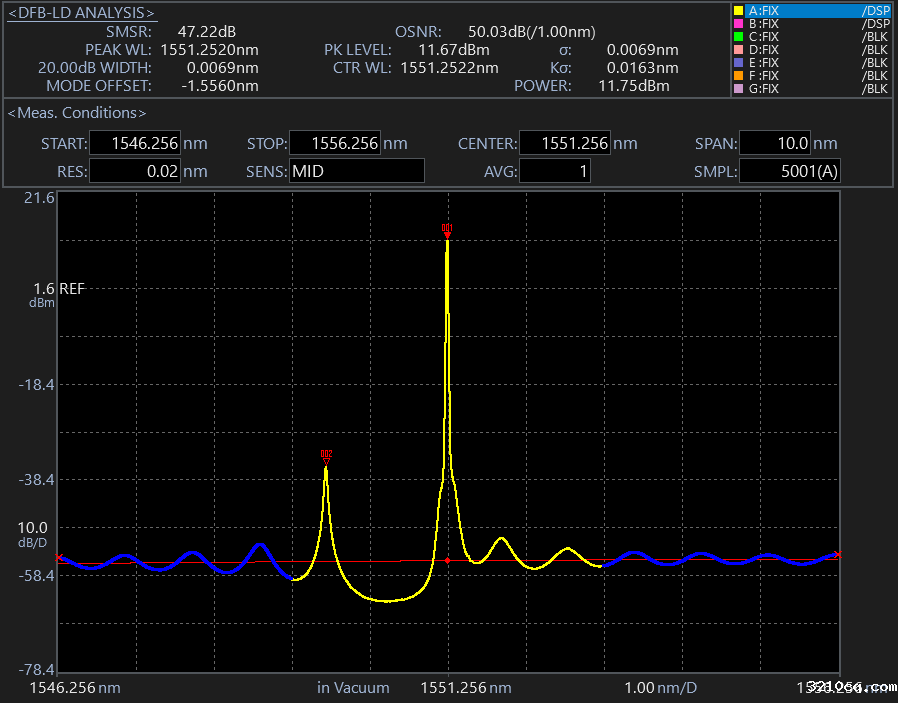Click the red diamond marker below main peak
Viewport: 898px width, 703px height.
tap(447, 560)
